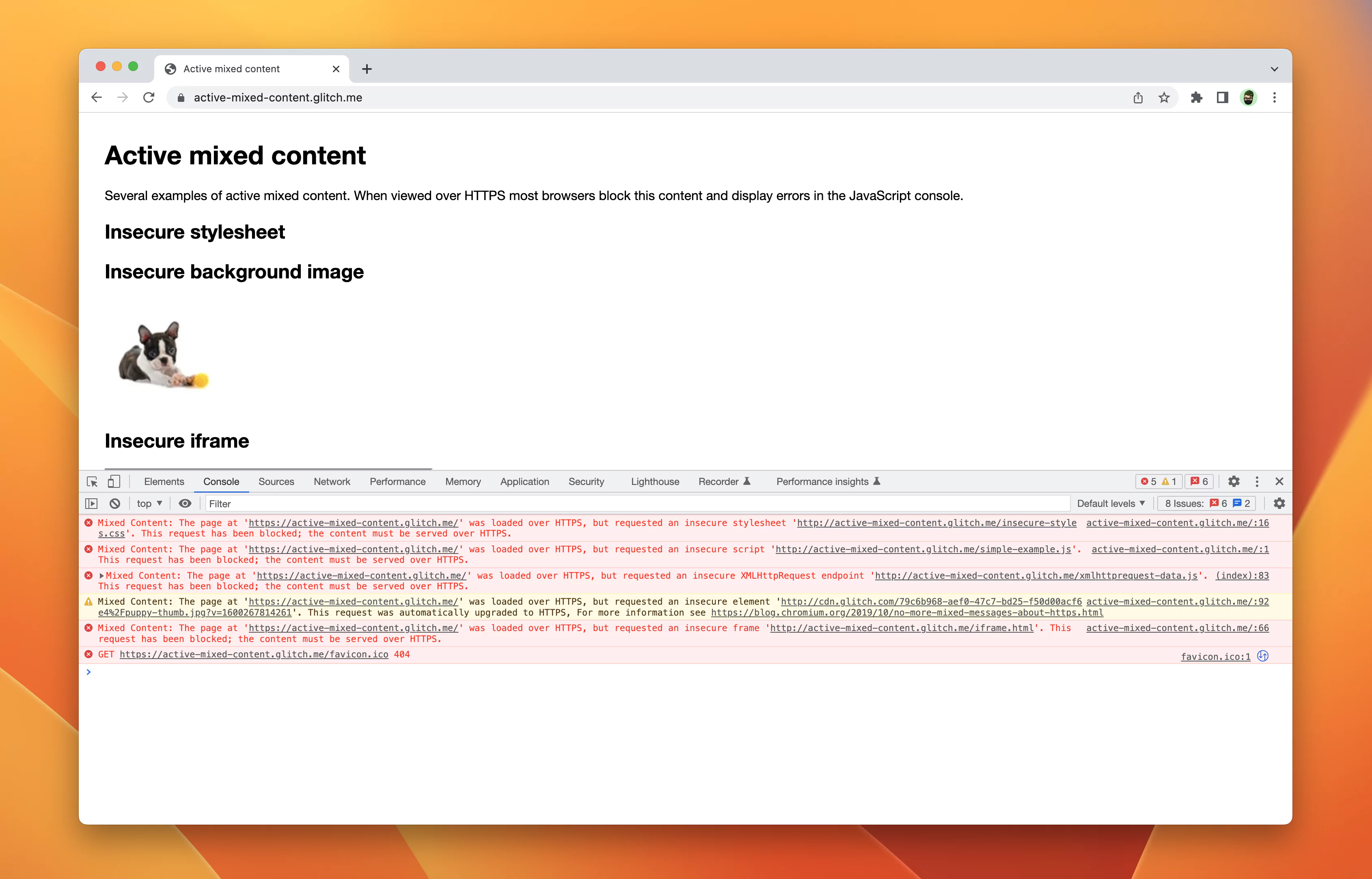Image resolution: width=1372 pixels, height=879 pixels.
Task: Open the Application tab
Action: pyautogui.click(x=524, y=482)
